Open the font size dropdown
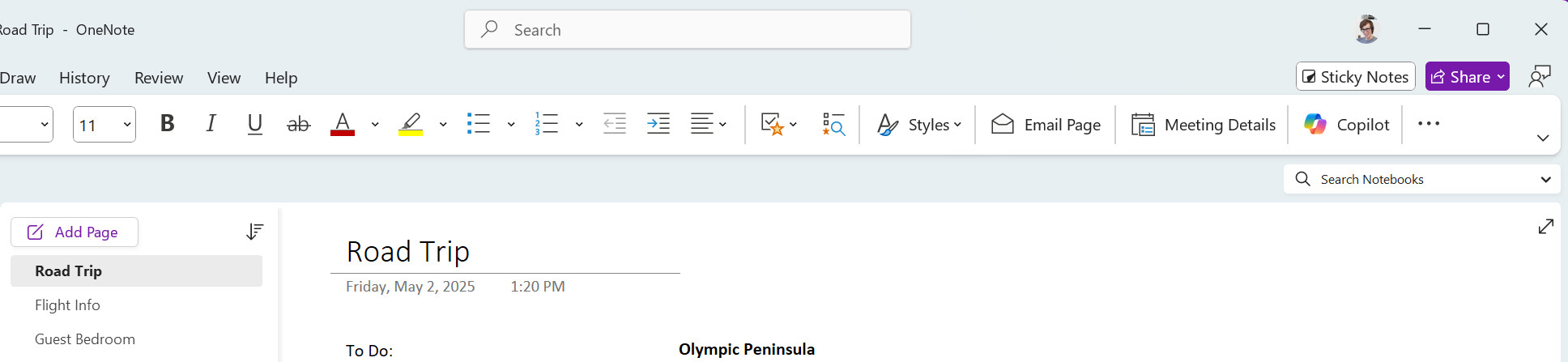 (126, 125)
